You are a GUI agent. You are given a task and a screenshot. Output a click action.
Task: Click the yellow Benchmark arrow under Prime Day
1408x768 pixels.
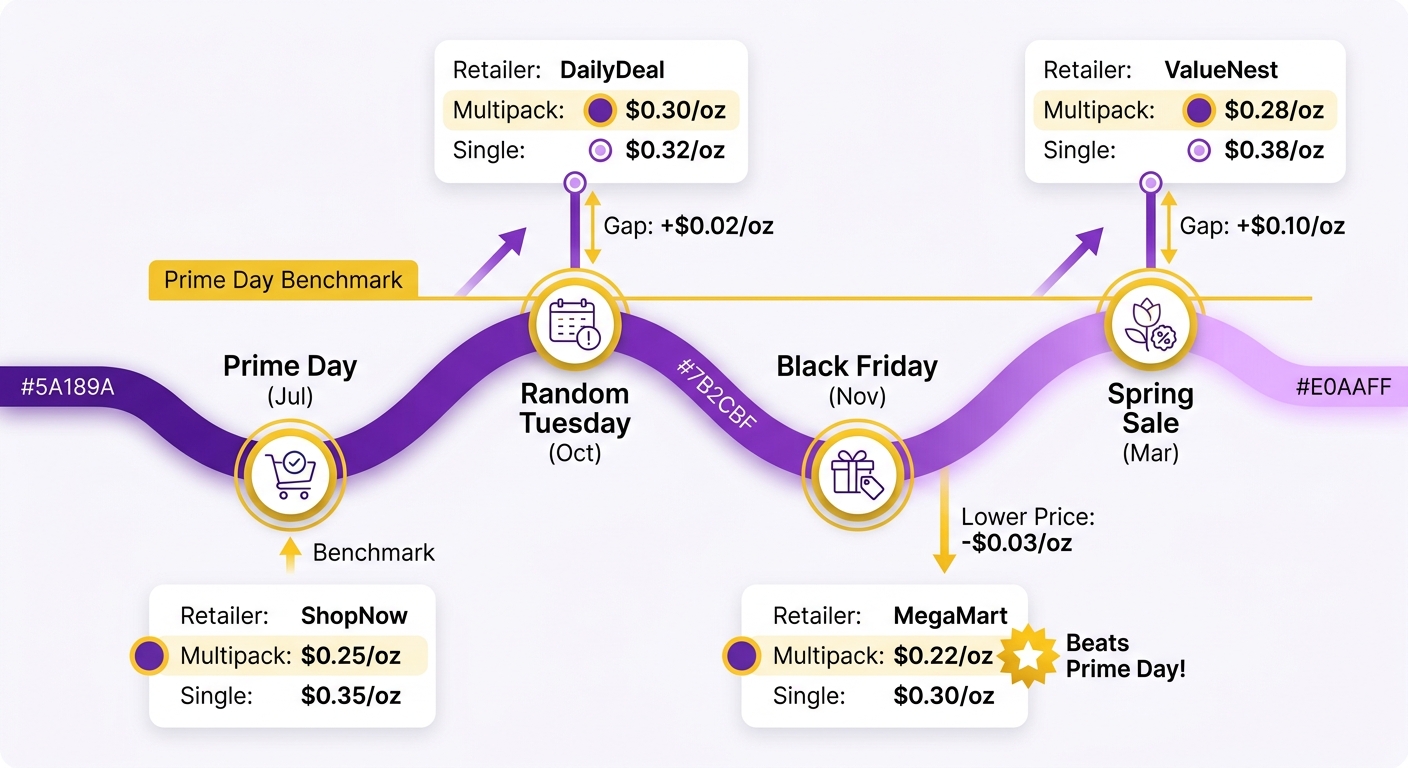pyautogui.click(x=290, y=555)
